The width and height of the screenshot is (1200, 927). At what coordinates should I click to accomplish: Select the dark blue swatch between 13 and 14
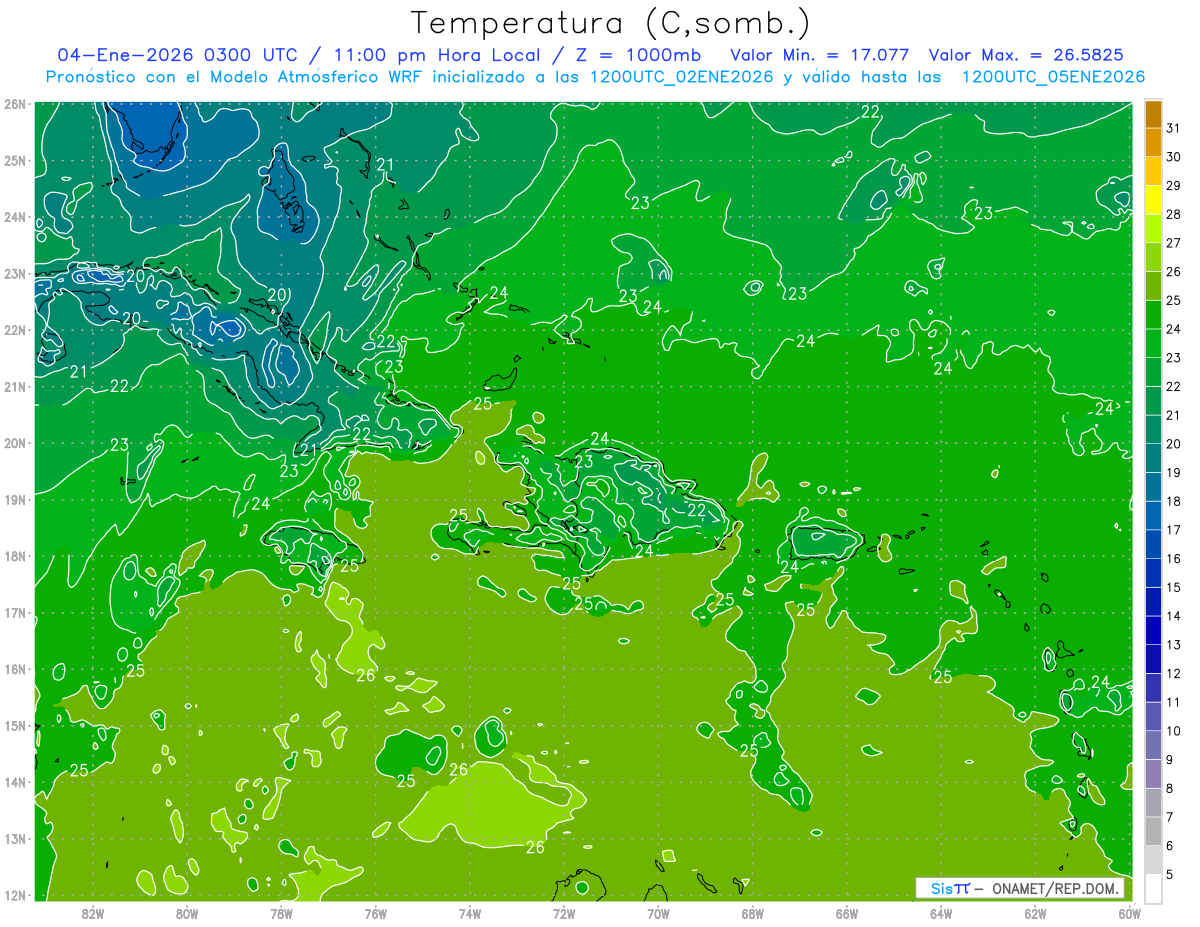tap(1153, 630)
